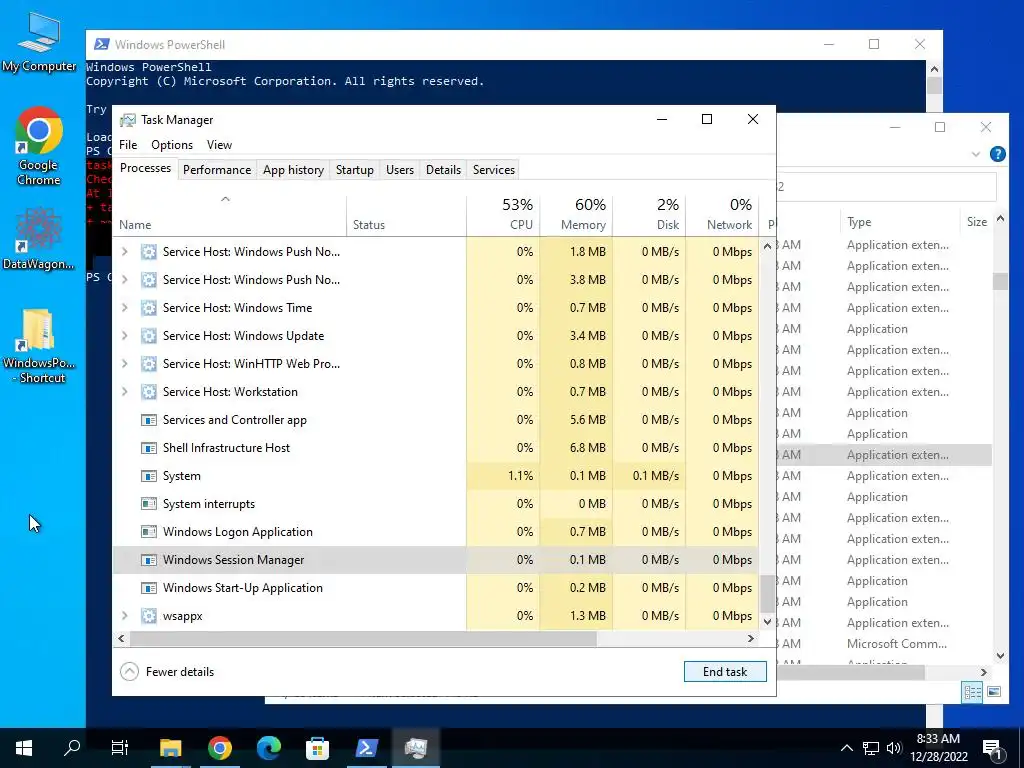The width and height of the screenshot is (1024, 768).
Task: Sort Explorer window by Type column
Action: coord(899,222)
